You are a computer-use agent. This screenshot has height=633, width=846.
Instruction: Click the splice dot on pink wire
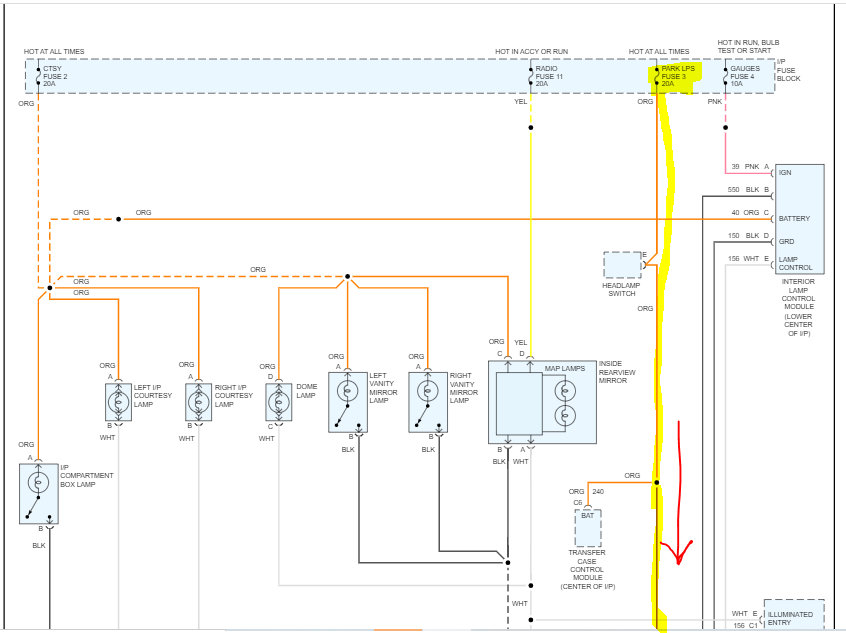pyautogui.click(x=725, y=127)
